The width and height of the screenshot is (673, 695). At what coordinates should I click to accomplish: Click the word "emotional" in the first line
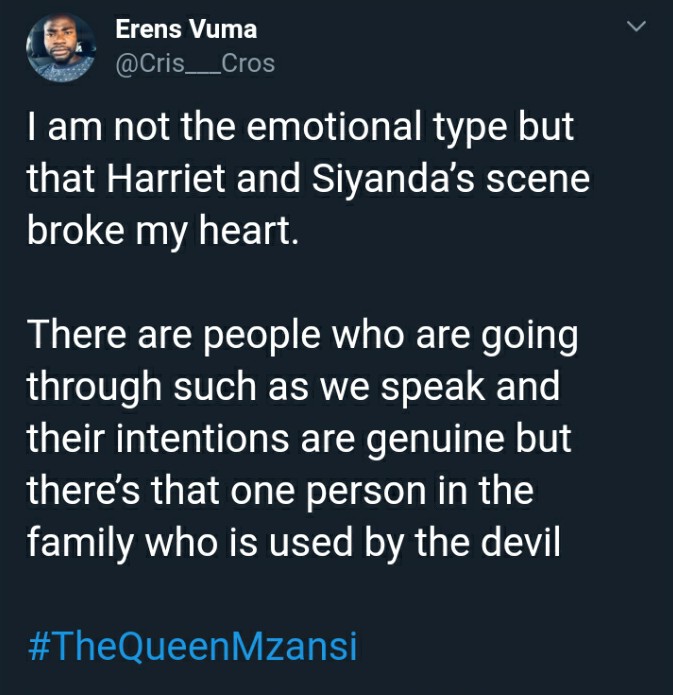coord(334,126)
